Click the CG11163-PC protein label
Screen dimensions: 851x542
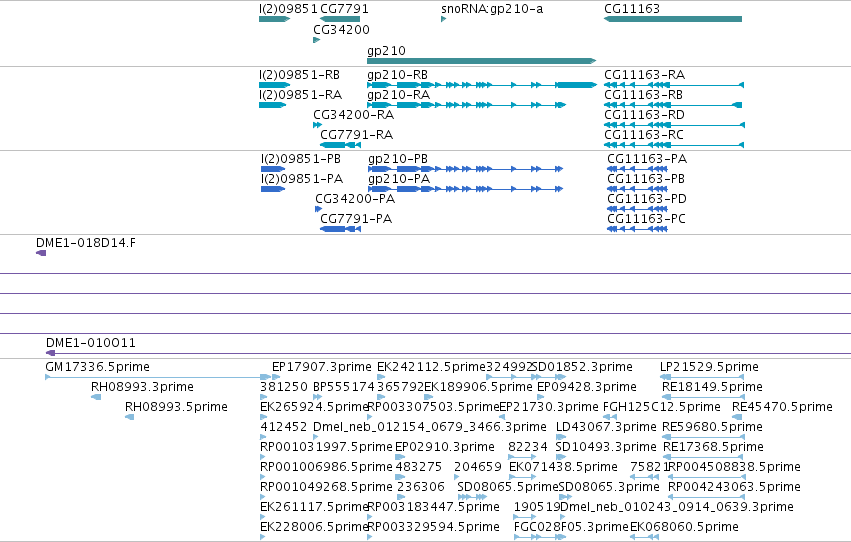tap(646, 219)
